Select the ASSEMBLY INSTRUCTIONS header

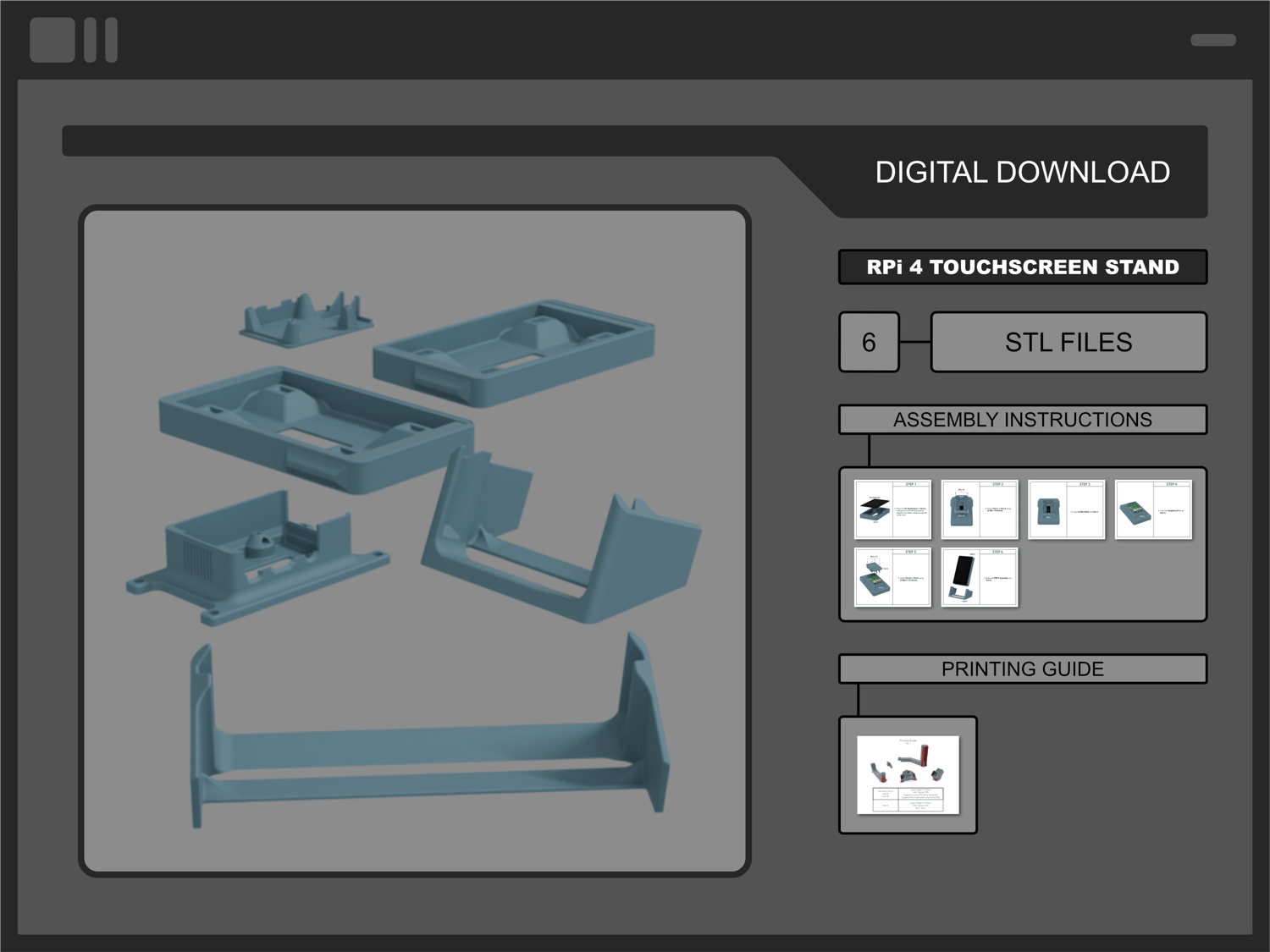(x=1023, y=420)
